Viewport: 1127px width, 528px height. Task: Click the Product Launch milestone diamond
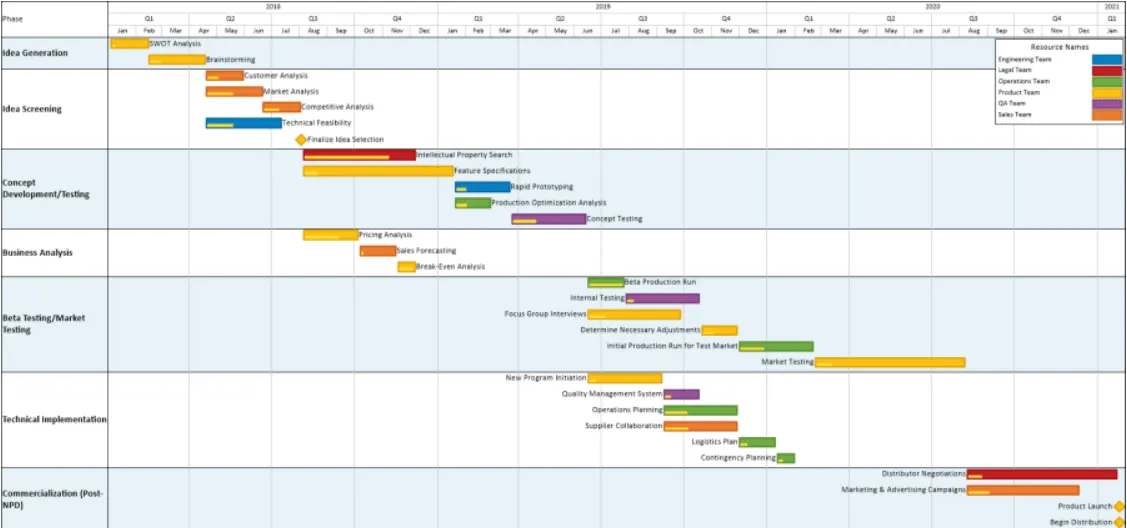(1118, 506)
